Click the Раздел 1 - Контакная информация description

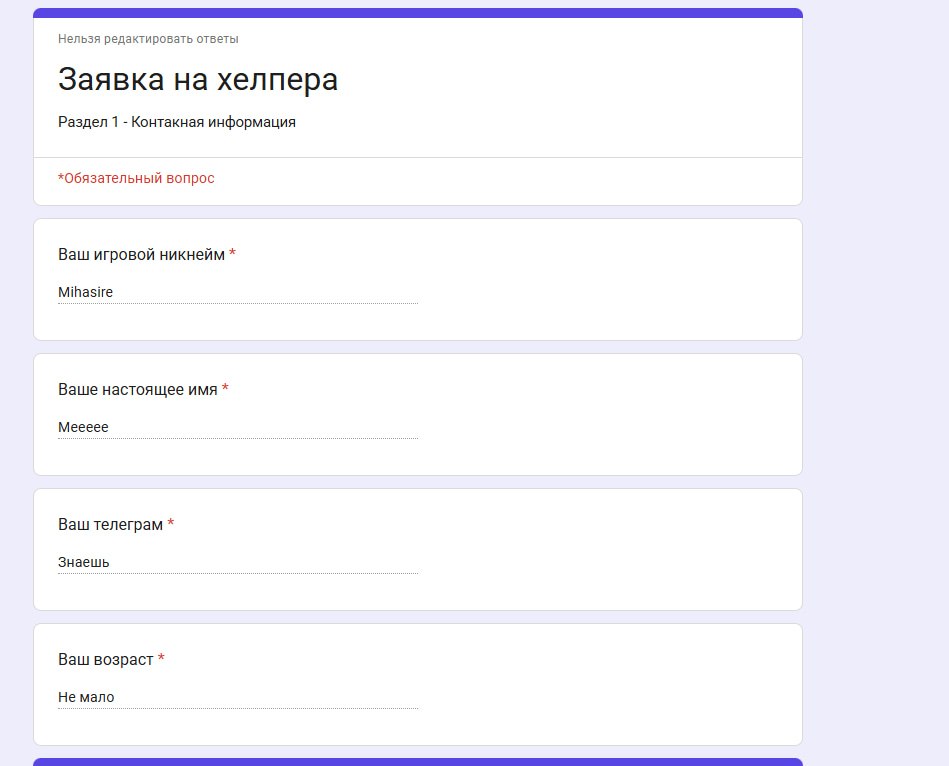point(177,122)
